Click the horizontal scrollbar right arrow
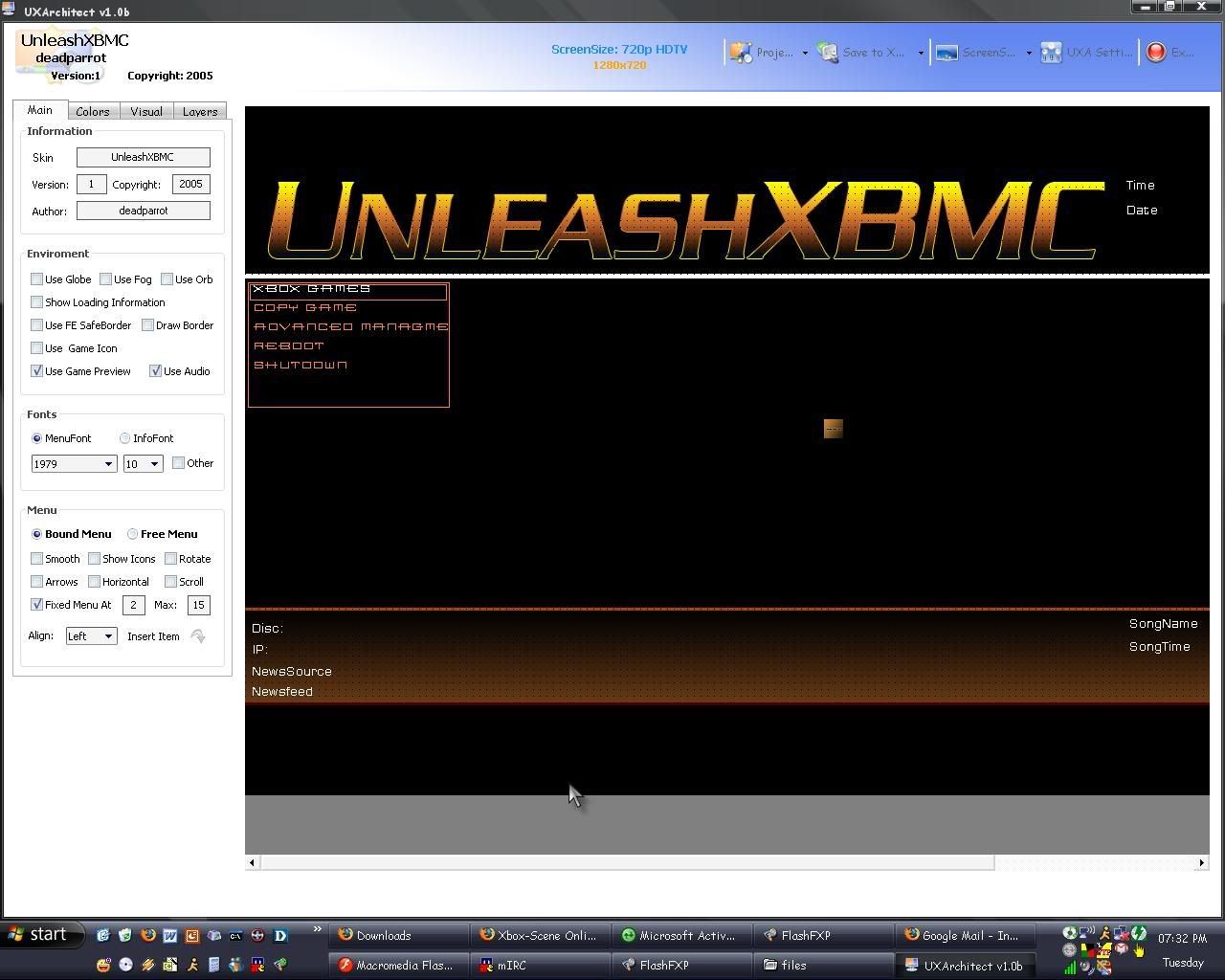 [x=1202, y=862]
